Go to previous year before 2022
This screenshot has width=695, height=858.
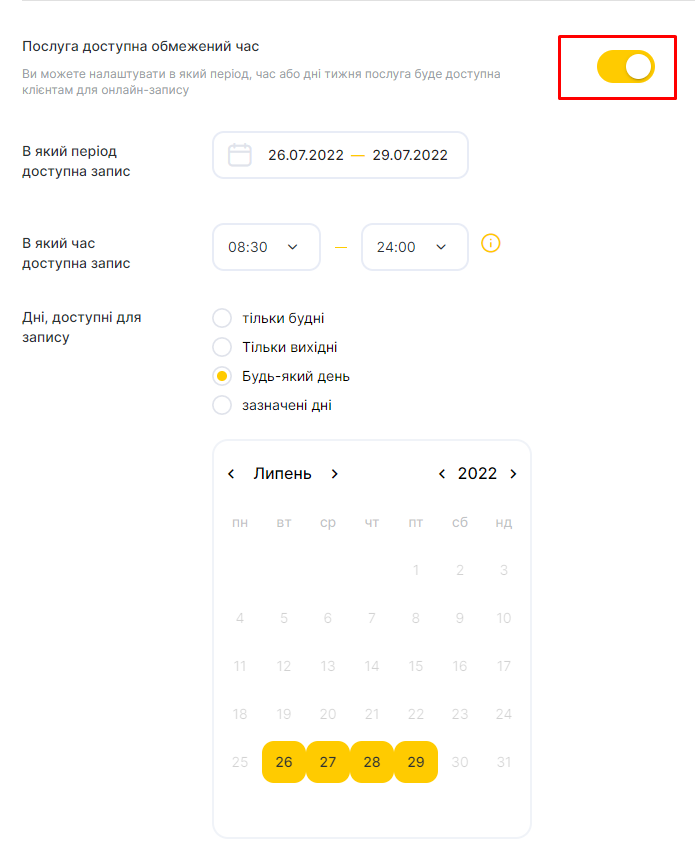pos(442,474)
